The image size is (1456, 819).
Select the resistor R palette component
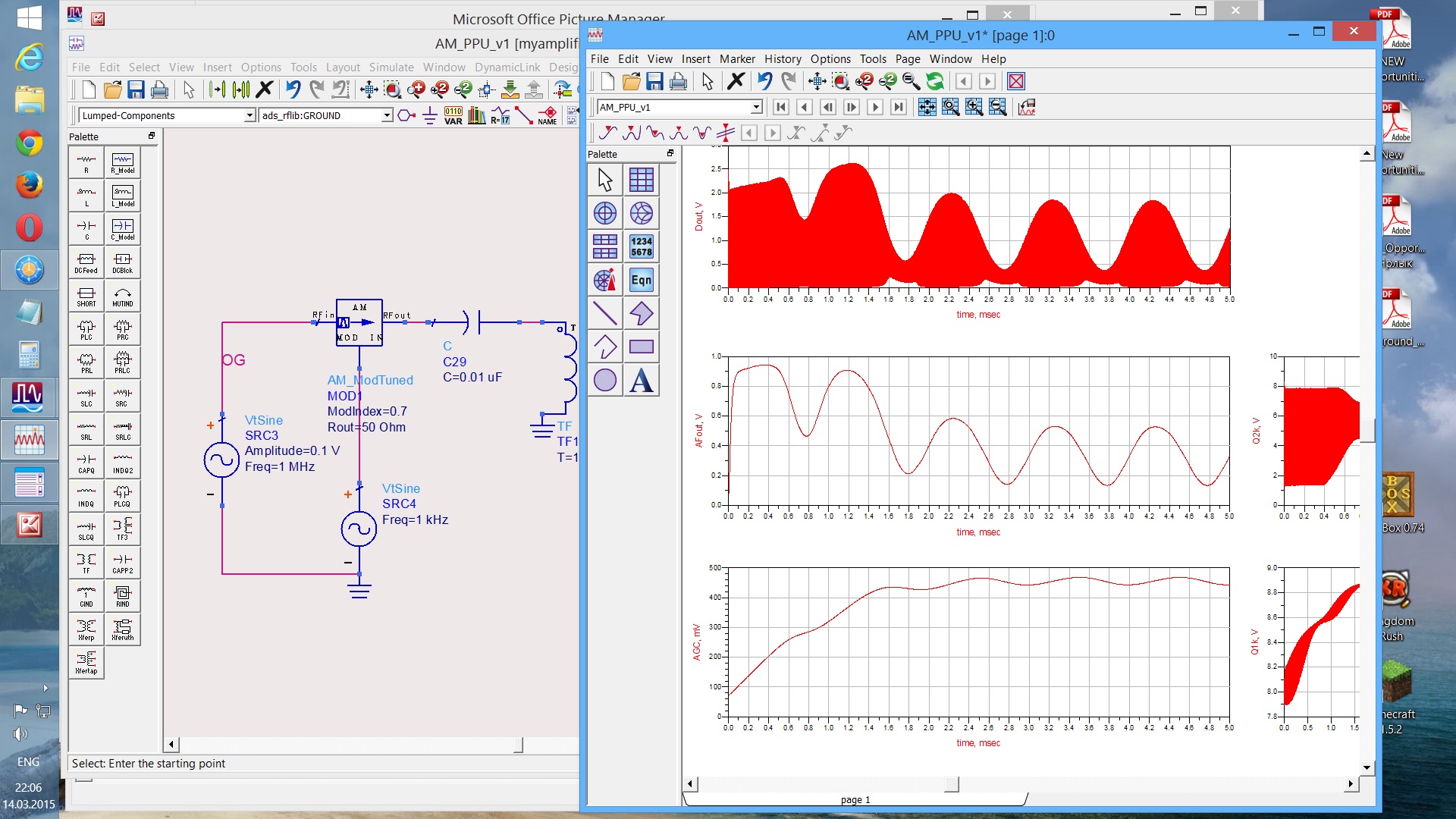pos(86,161)
